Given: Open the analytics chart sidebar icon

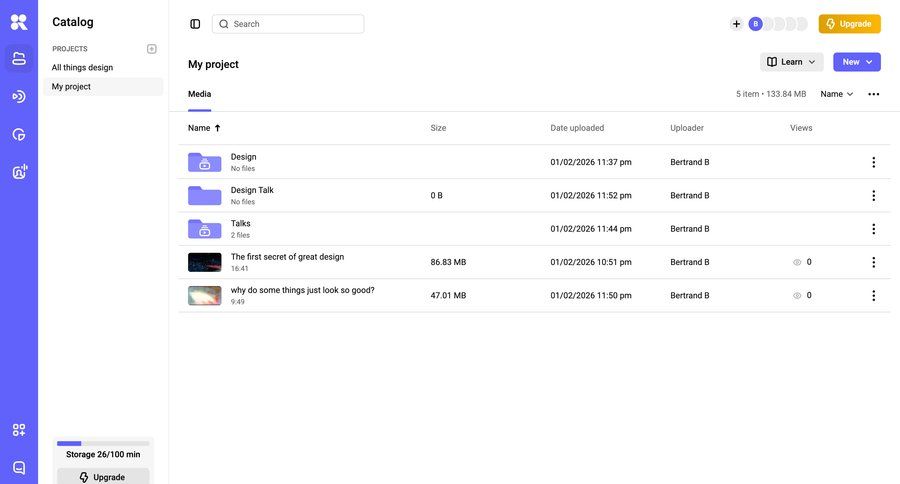Looking at the screenshot, I should [x=19, y=134].
